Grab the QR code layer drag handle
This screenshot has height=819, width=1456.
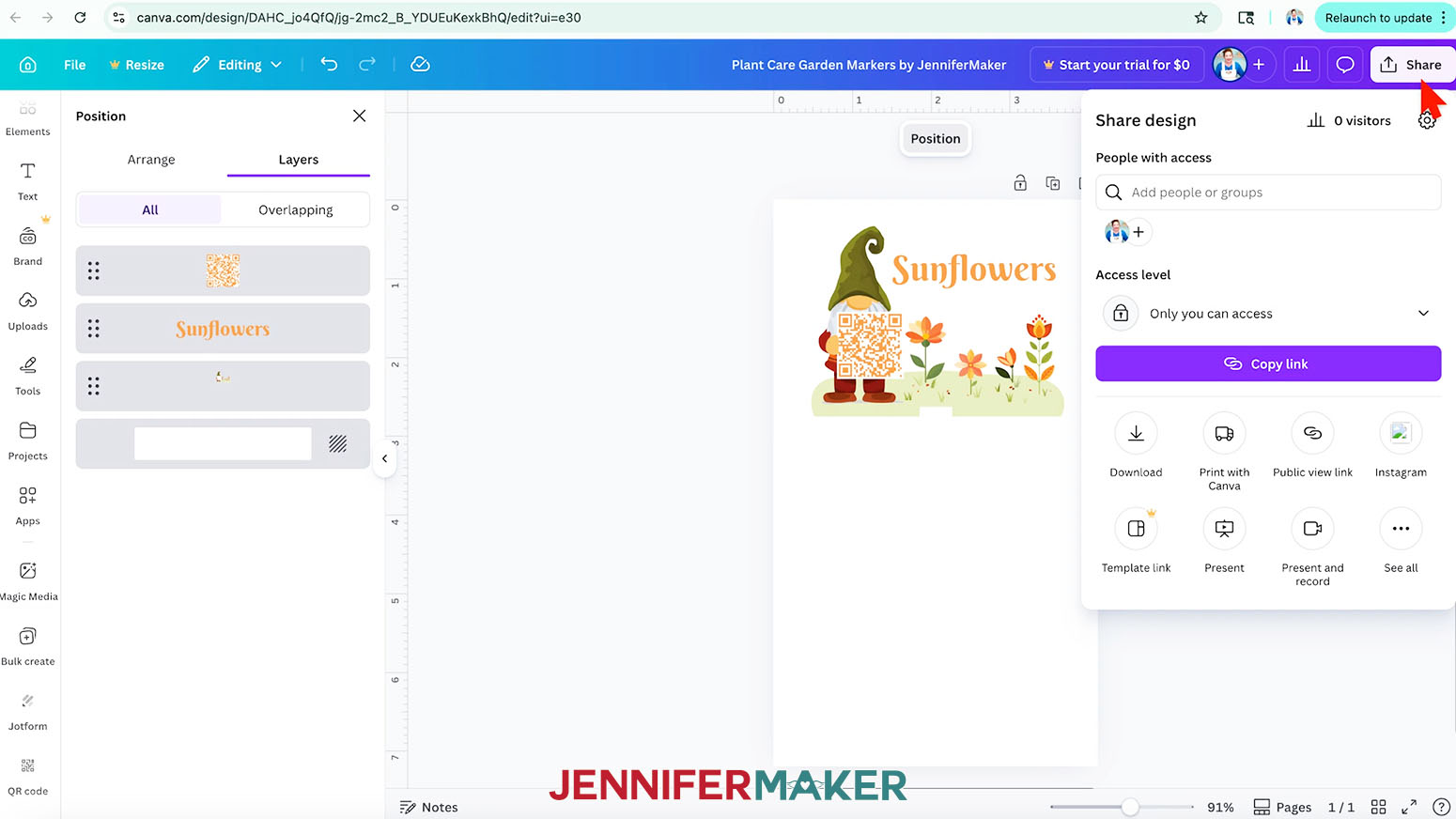pos(94,270)
